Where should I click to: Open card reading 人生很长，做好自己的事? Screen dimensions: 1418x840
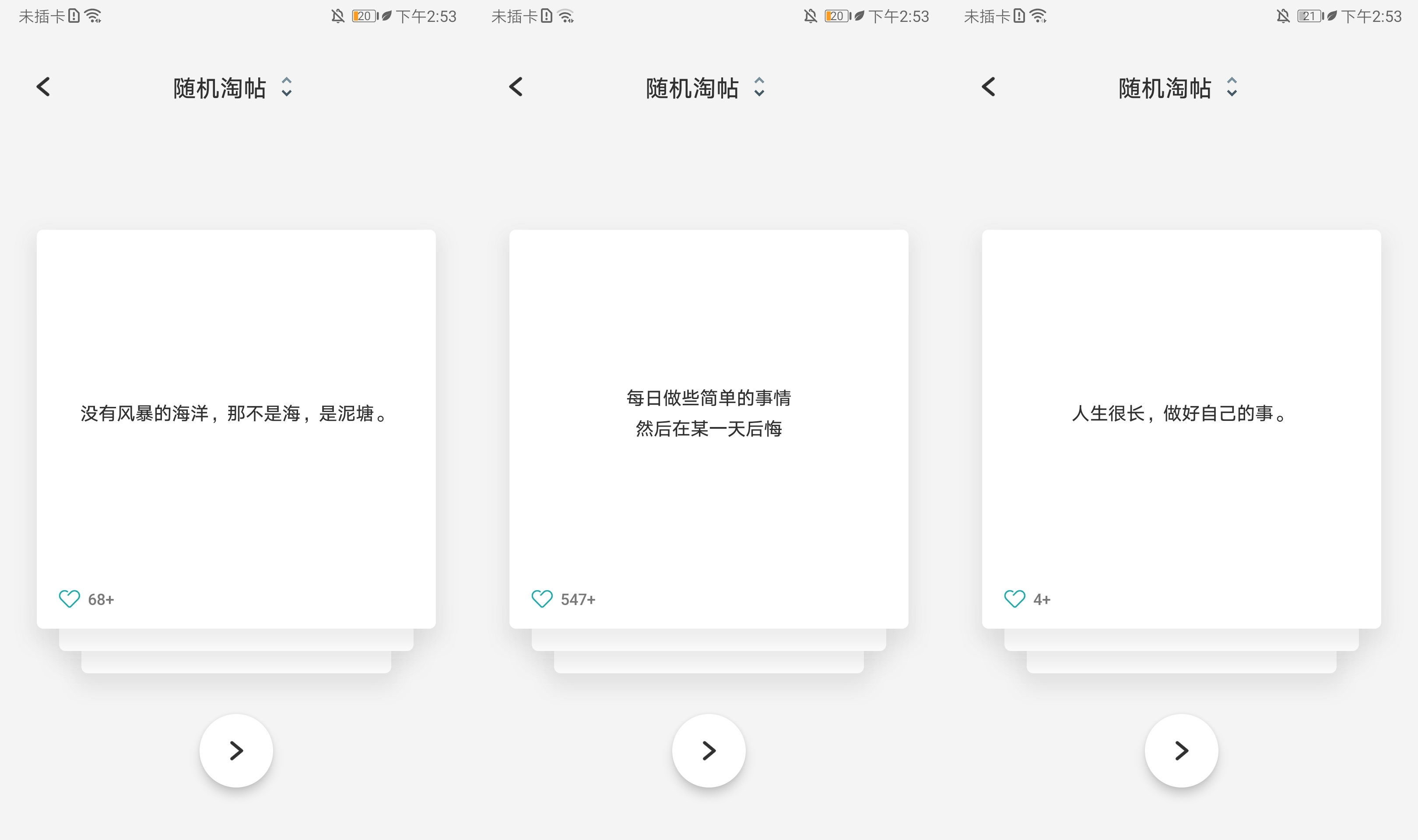pyautogui.click(x=1181, y=414)
